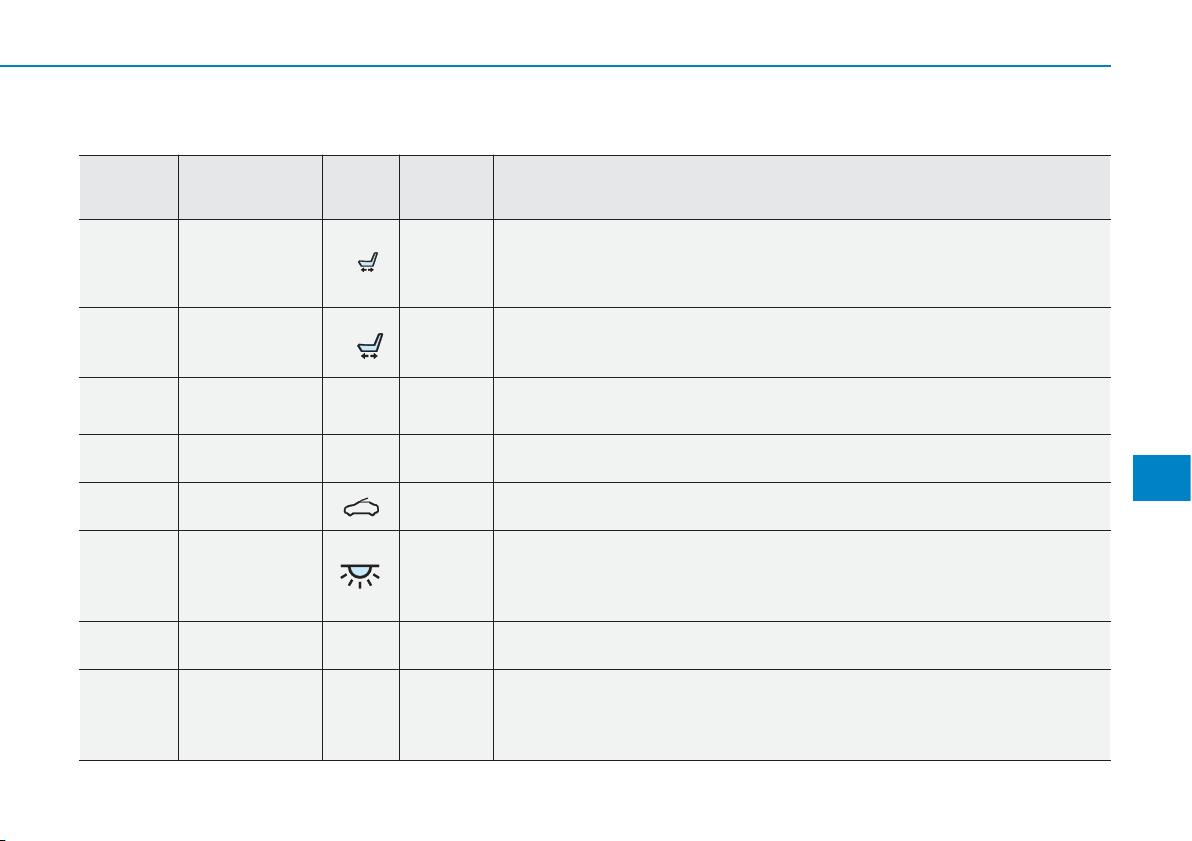The height and width of the screenshot is (841, 1192).
Task: Select first-column cell in dome lamp row
Action: point(128,576)
